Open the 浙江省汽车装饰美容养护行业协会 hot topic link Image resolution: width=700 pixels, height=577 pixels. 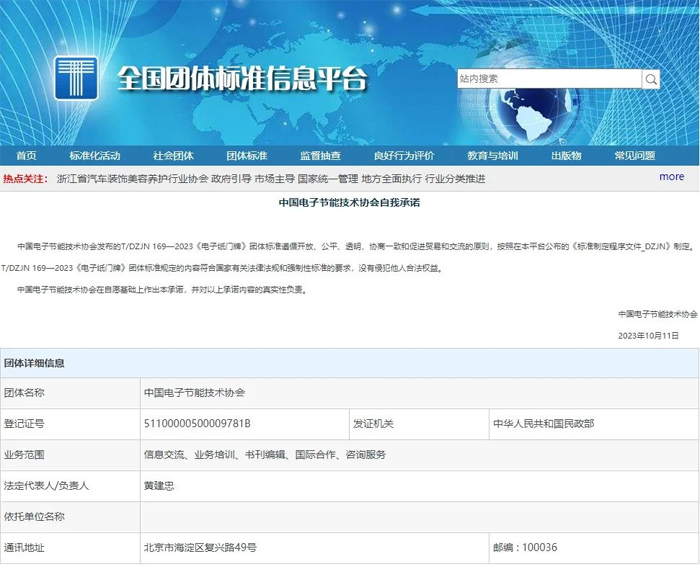(x=131, y=178)
